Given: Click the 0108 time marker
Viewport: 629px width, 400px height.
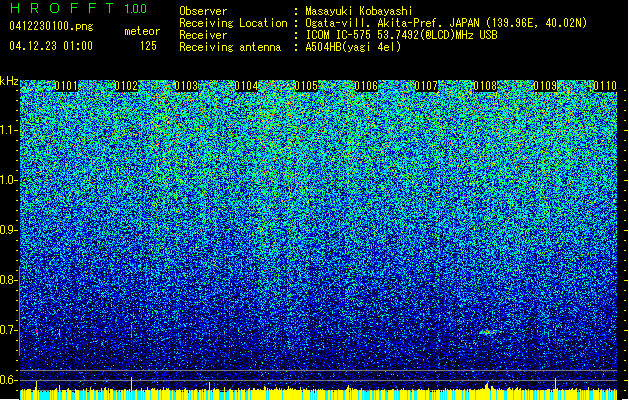Looking at the screenshot, I should pos(485,86).
